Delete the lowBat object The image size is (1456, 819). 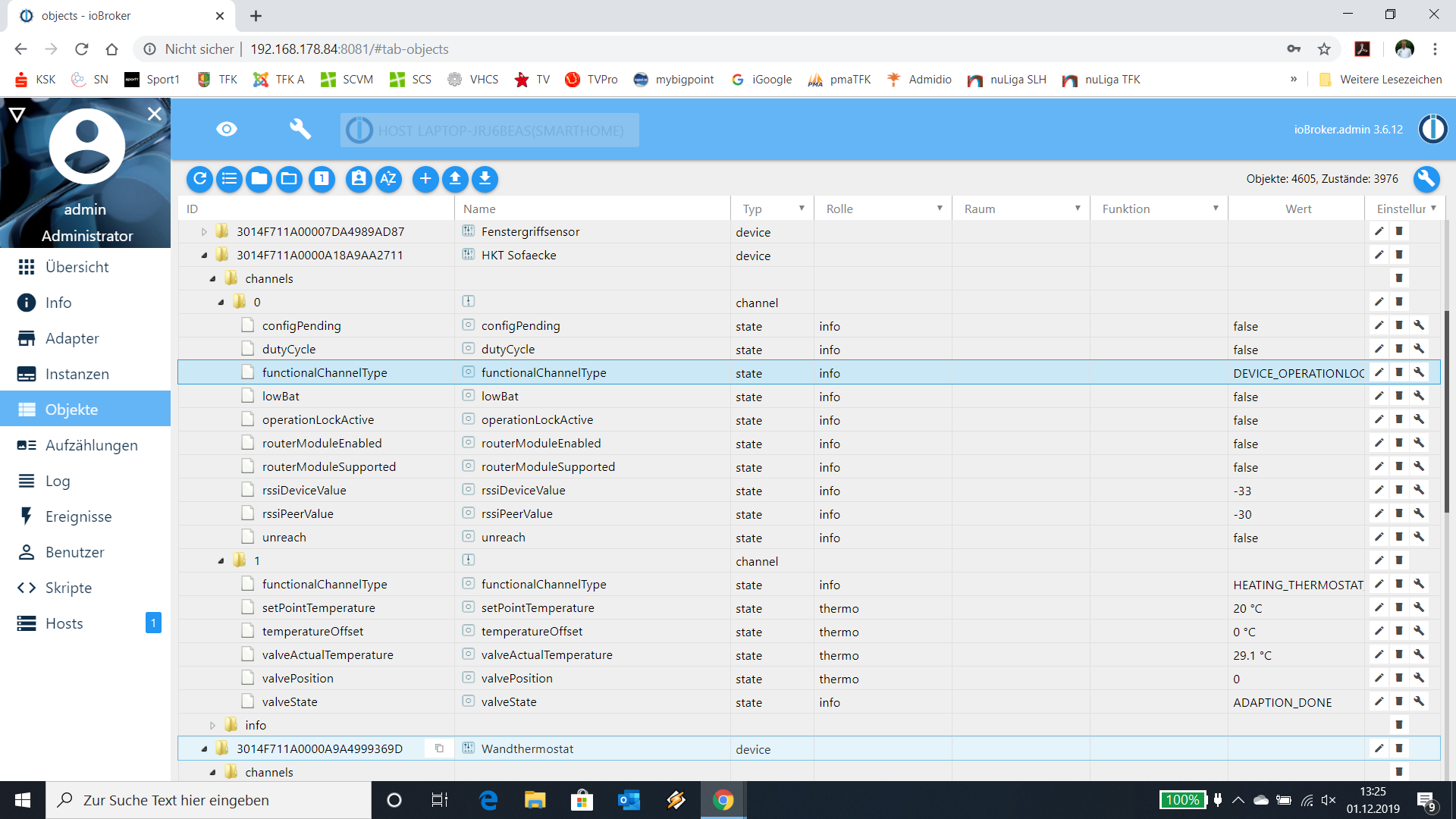point(1399,396)
